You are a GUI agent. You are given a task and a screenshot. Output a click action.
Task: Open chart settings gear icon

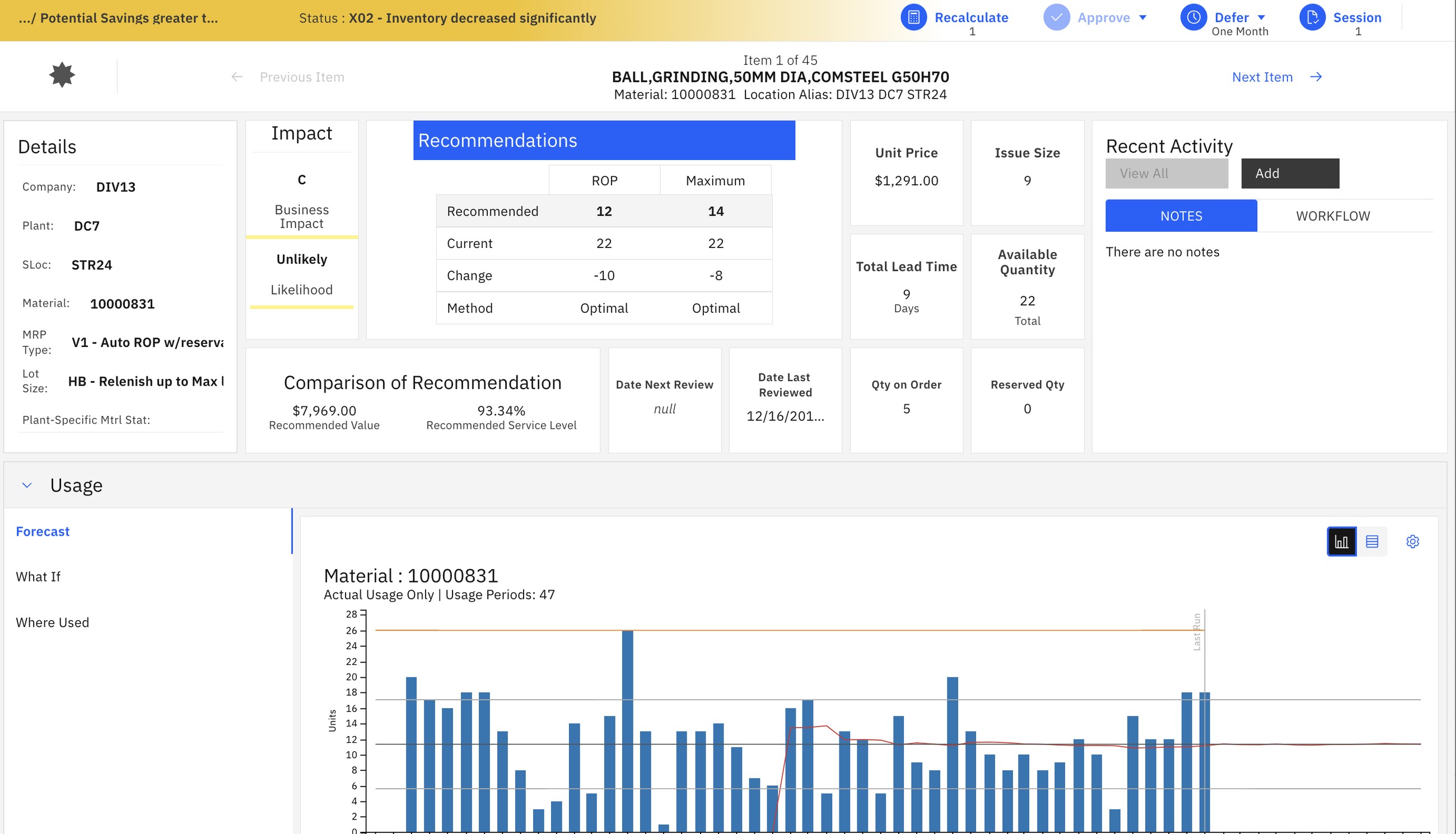[x=1412, y=541]
